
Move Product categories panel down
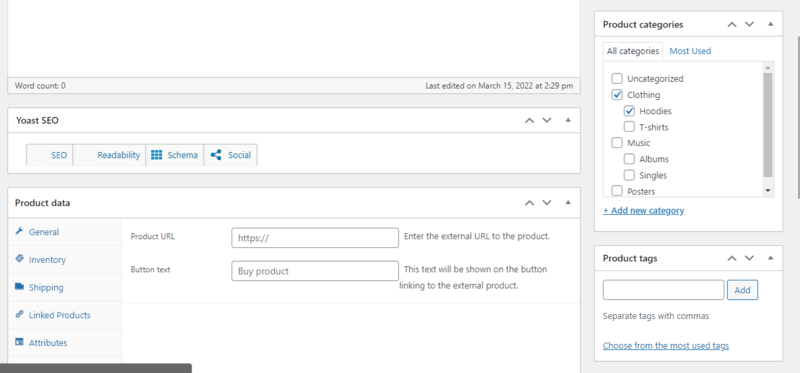pyautogui.click(x=749, y=24)
